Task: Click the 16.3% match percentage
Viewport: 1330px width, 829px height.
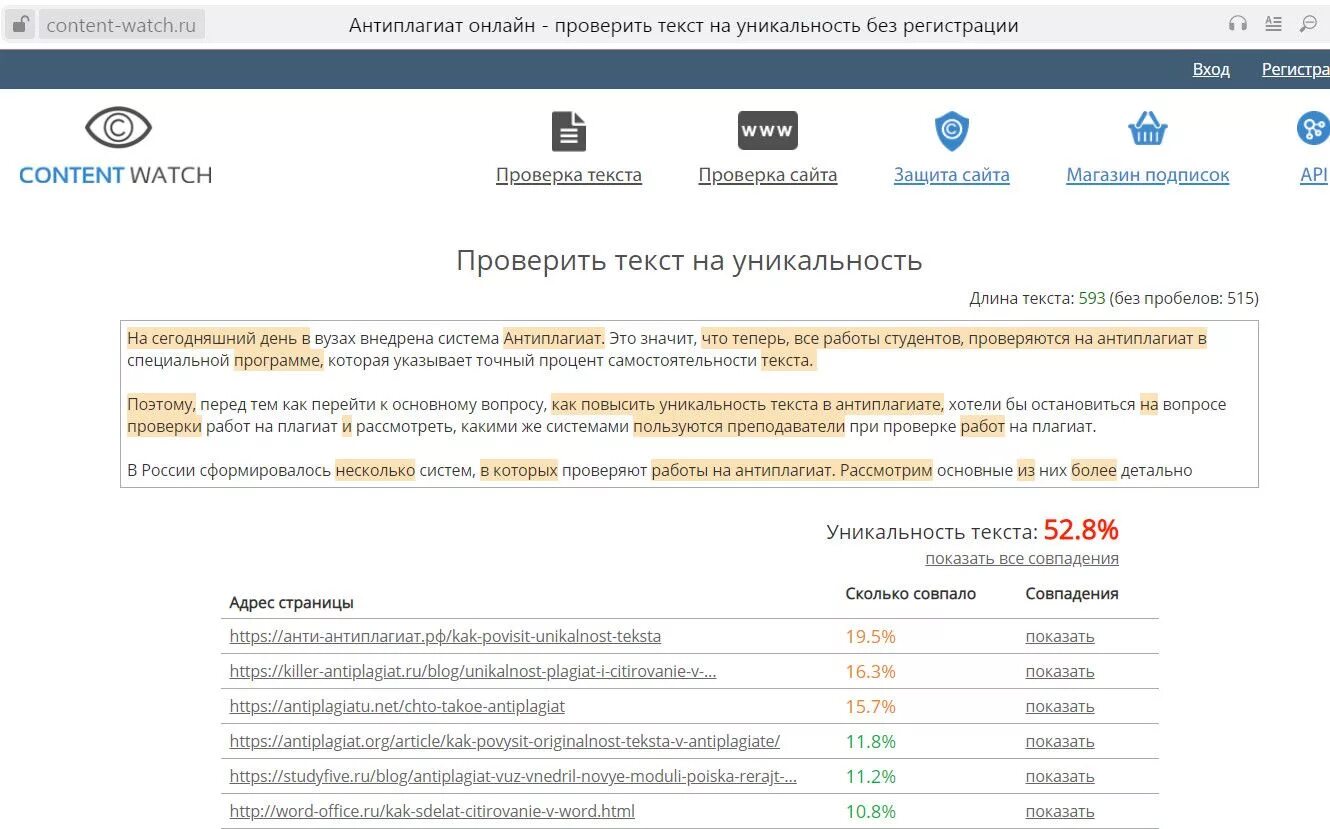Action: pos(870,671)
